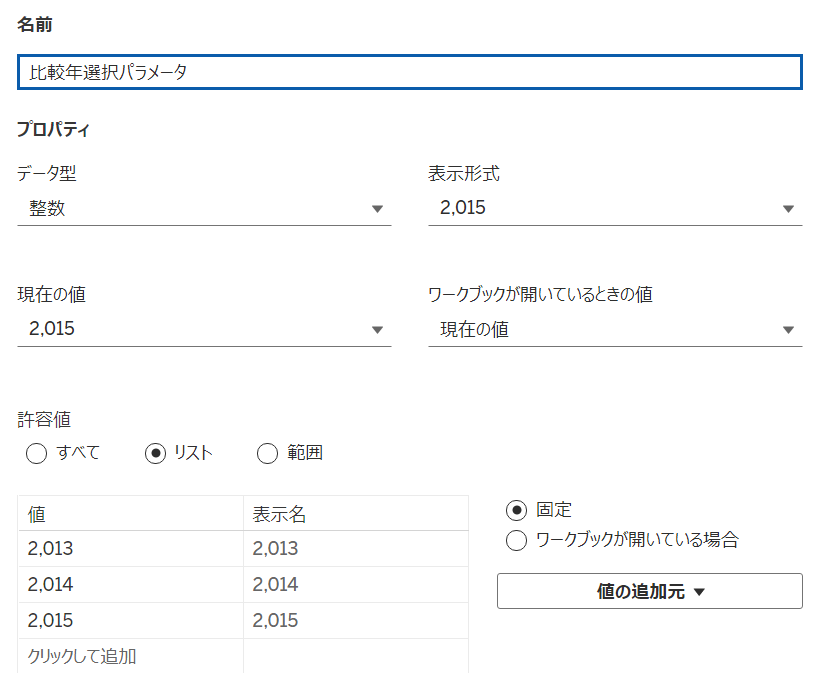
Task: Click the display name cell 2,013
Action: point(356,549)
